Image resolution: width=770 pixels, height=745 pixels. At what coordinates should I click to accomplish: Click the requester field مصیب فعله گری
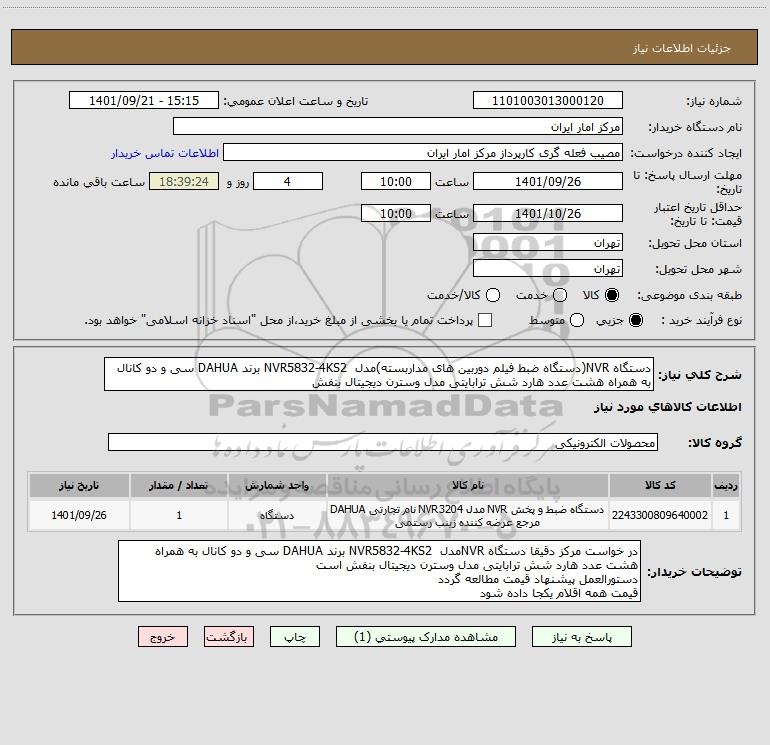tap(423, 153)
